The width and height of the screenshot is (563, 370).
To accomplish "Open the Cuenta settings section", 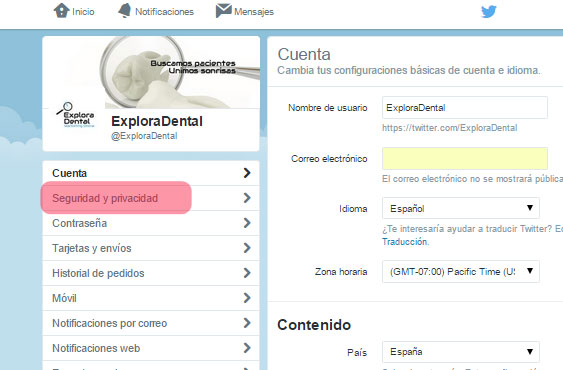I will point(151,173).
